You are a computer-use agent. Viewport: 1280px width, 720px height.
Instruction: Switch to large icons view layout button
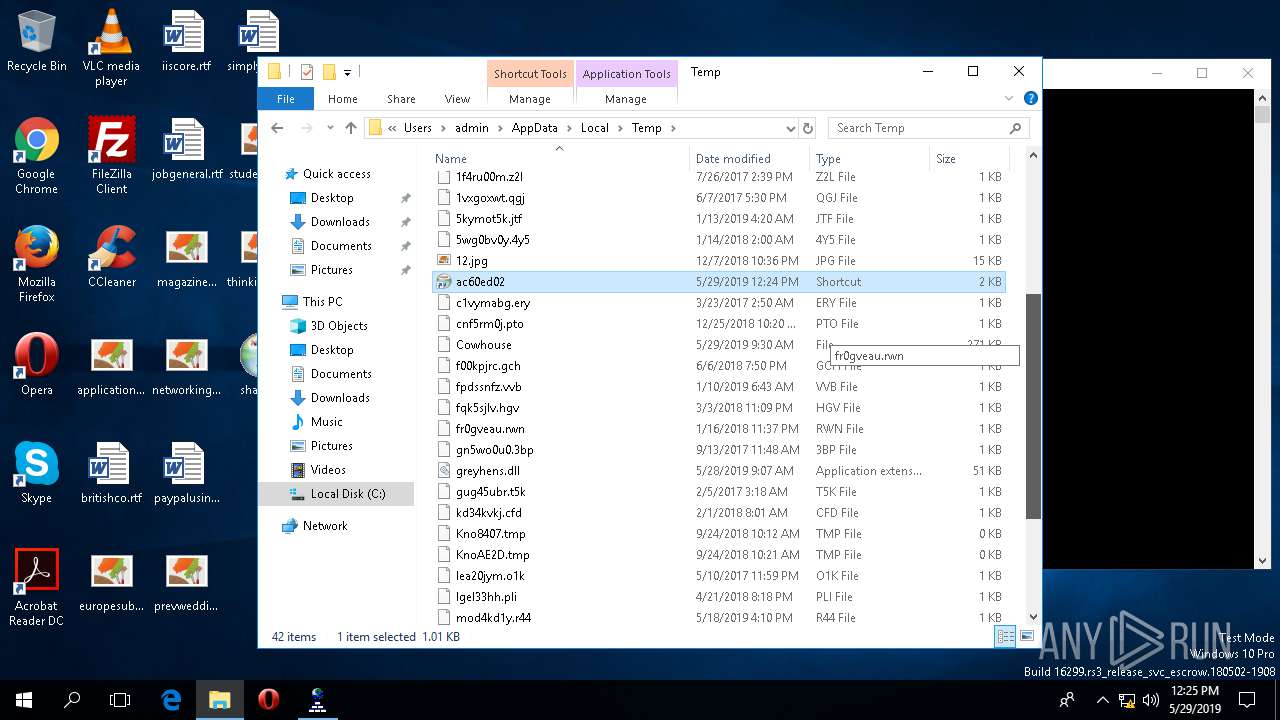tap(1026, 636)
